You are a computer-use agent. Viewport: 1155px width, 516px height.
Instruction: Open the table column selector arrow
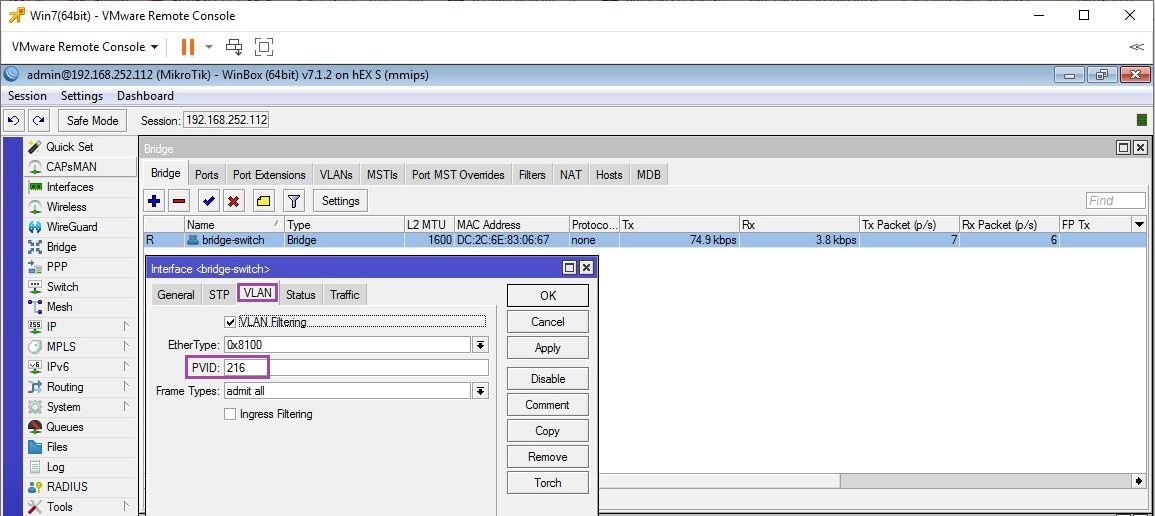tap(1140, 225)
